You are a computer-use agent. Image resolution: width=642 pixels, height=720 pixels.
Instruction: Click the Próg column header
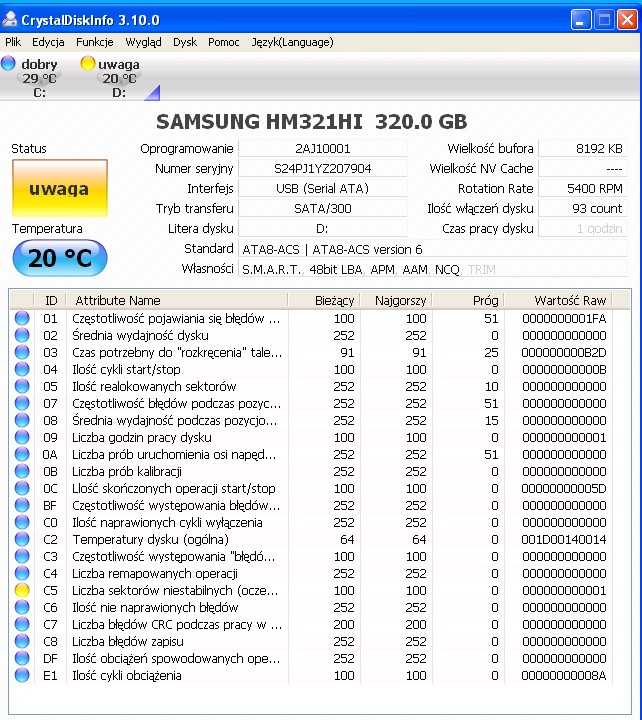[x=468, y=300]
